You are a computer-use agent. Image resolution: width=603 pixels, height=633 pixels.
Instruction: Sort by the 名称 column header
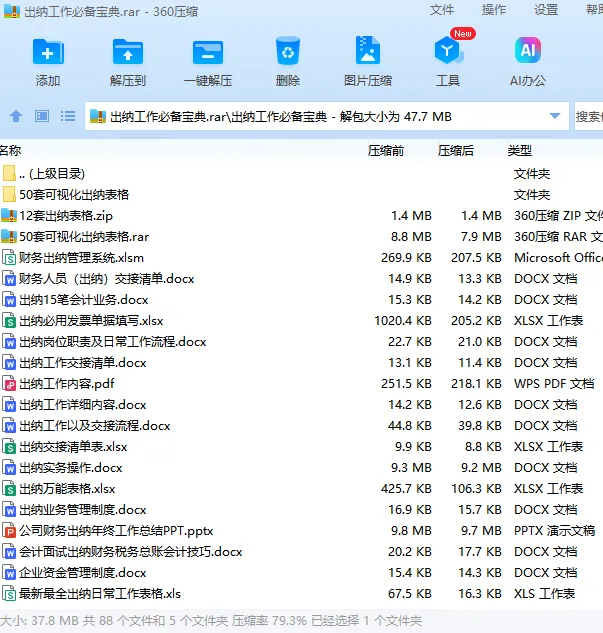pyautogui.click(x=10, y=151)
